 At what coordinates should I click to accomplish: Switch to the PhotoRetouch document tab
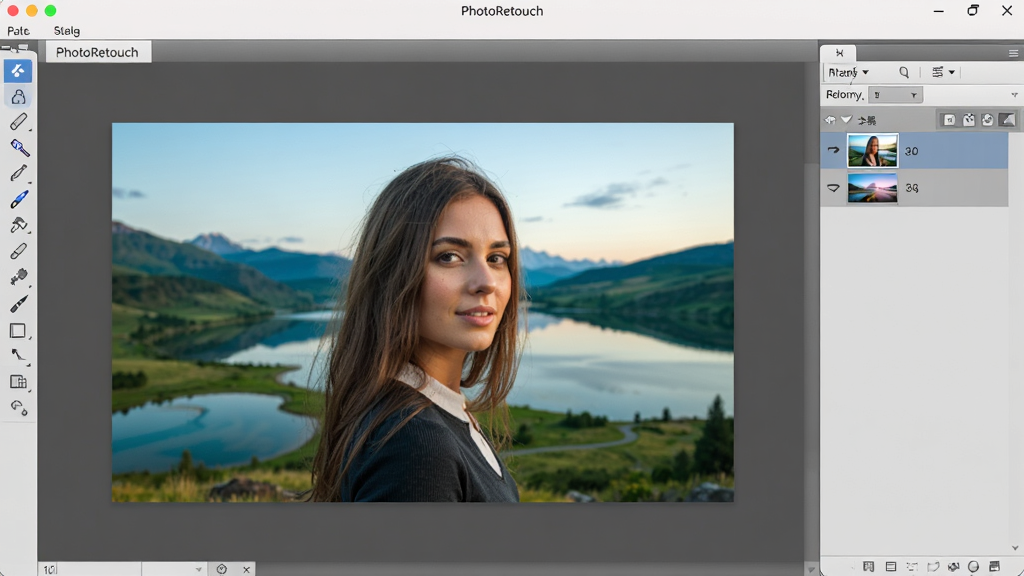click(98, 52)
